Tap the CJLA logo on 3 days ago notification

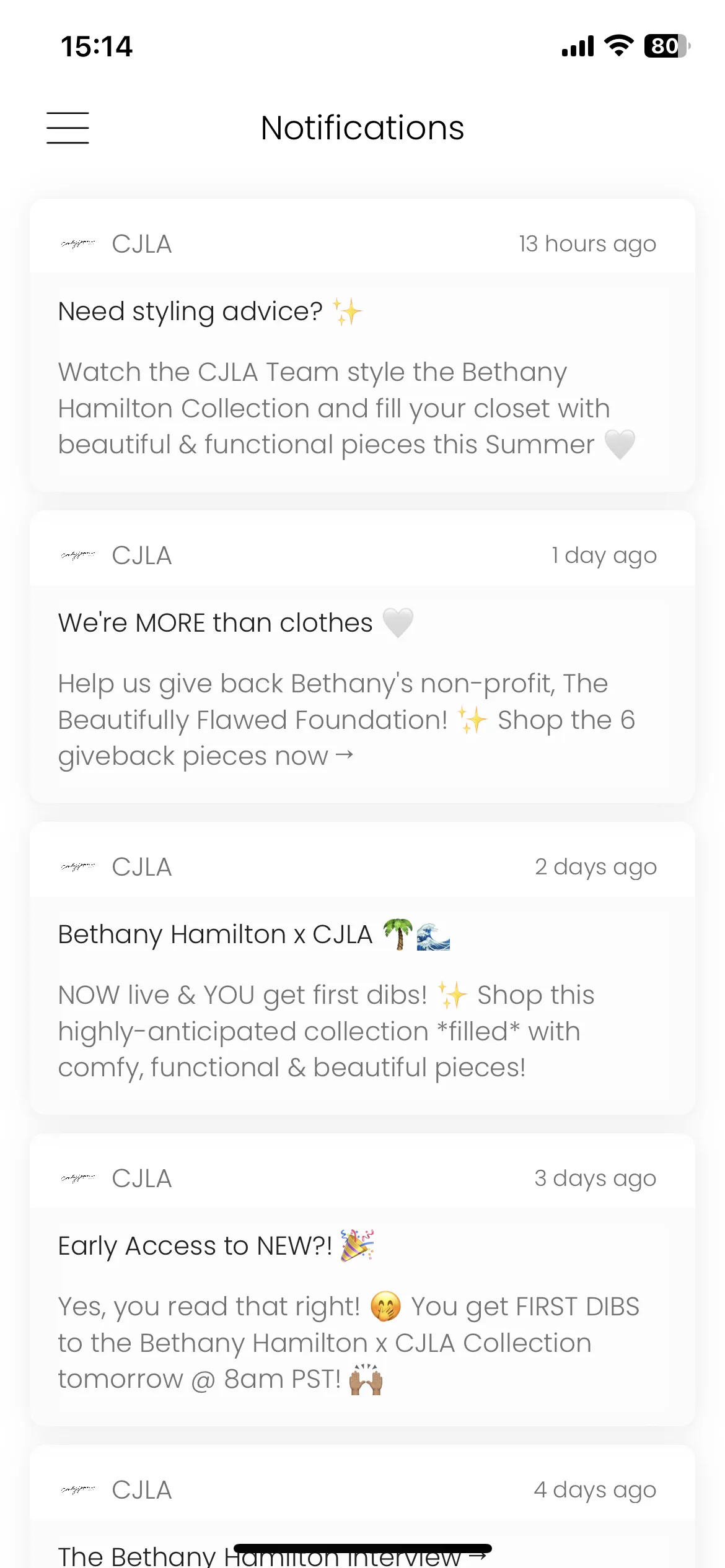(78, 1178)
